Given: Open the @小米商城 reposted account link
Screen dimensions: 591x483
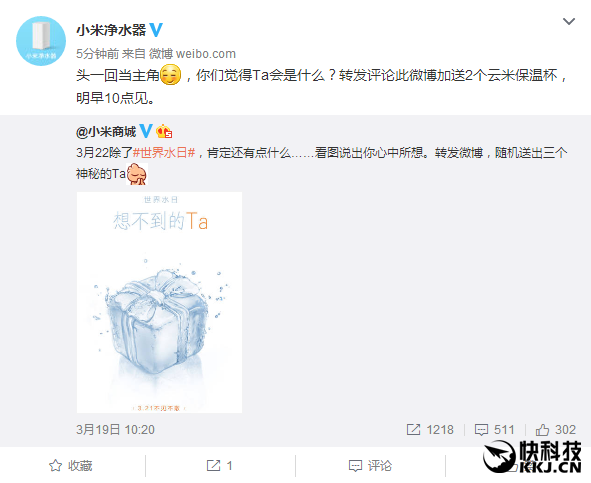Looking at the screenshot, I should 106,132.
